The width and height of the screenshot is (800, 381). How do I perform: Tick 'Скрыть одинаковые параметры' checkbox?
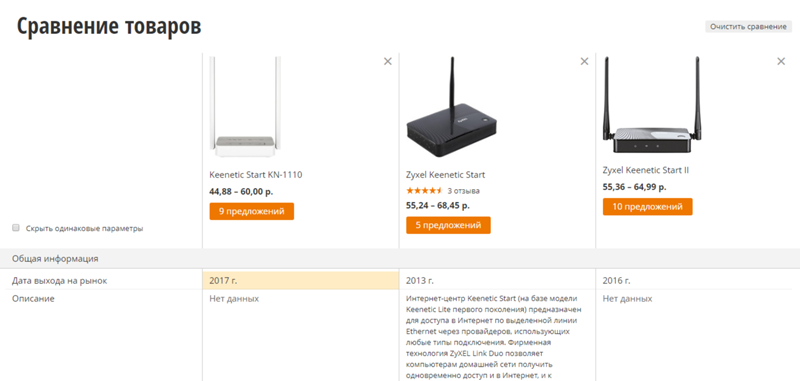(16, 228)
